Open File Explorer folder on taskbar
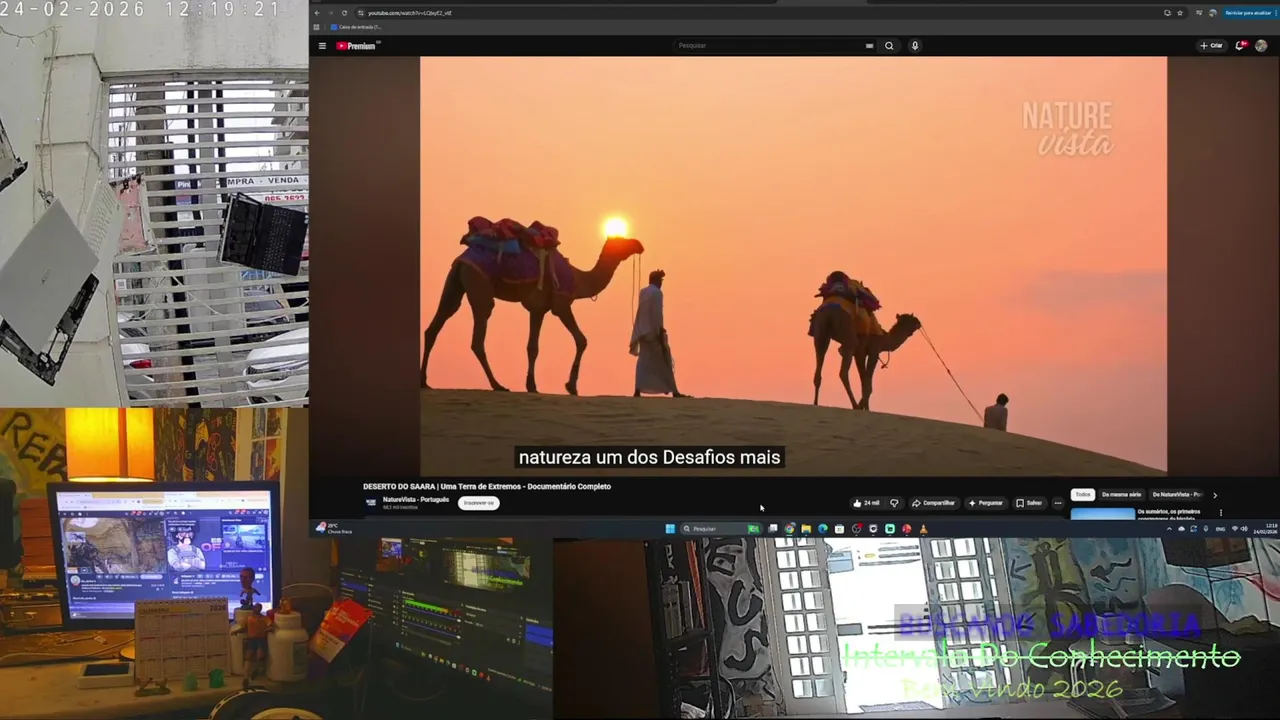The height and width of the screenshot is (720, 1280). (x=806, y=529)
